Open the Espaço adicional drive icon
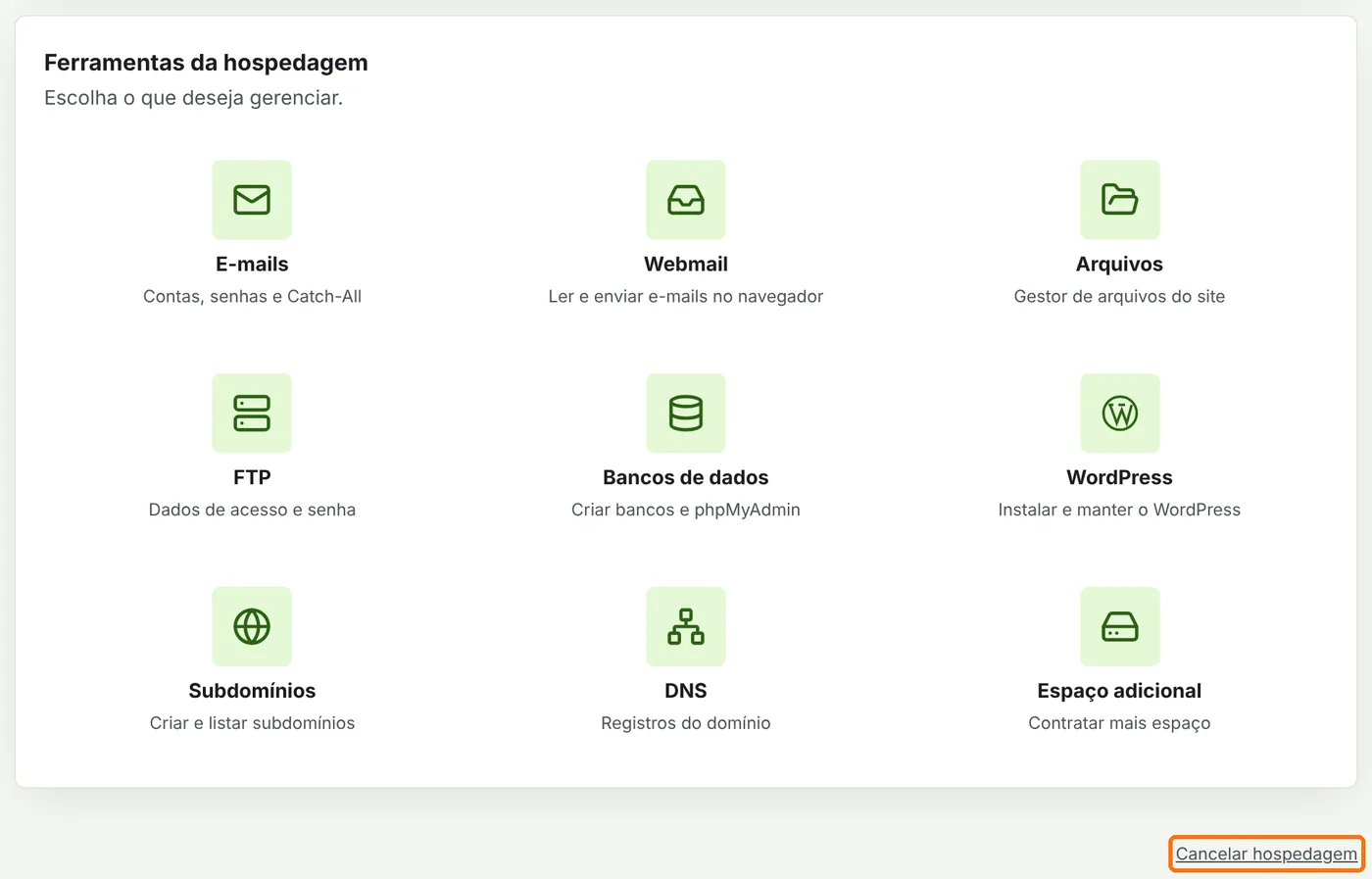Image resolution: width=1372 pixels, height=879 pixels. point(1120,627)
